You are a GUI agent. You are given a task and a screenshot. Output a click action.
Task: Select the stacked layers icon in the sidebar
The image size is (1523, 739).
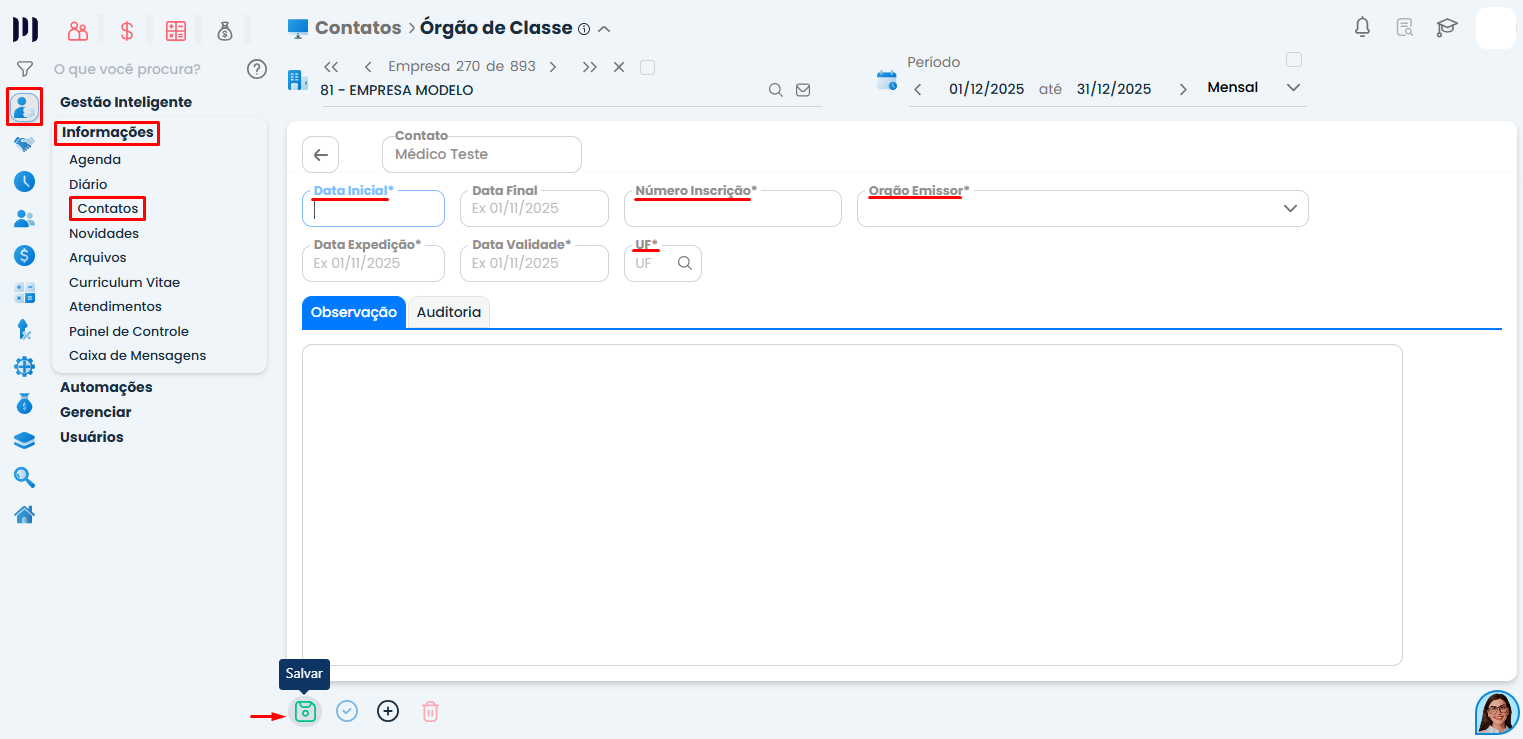[x=25, y=440]
